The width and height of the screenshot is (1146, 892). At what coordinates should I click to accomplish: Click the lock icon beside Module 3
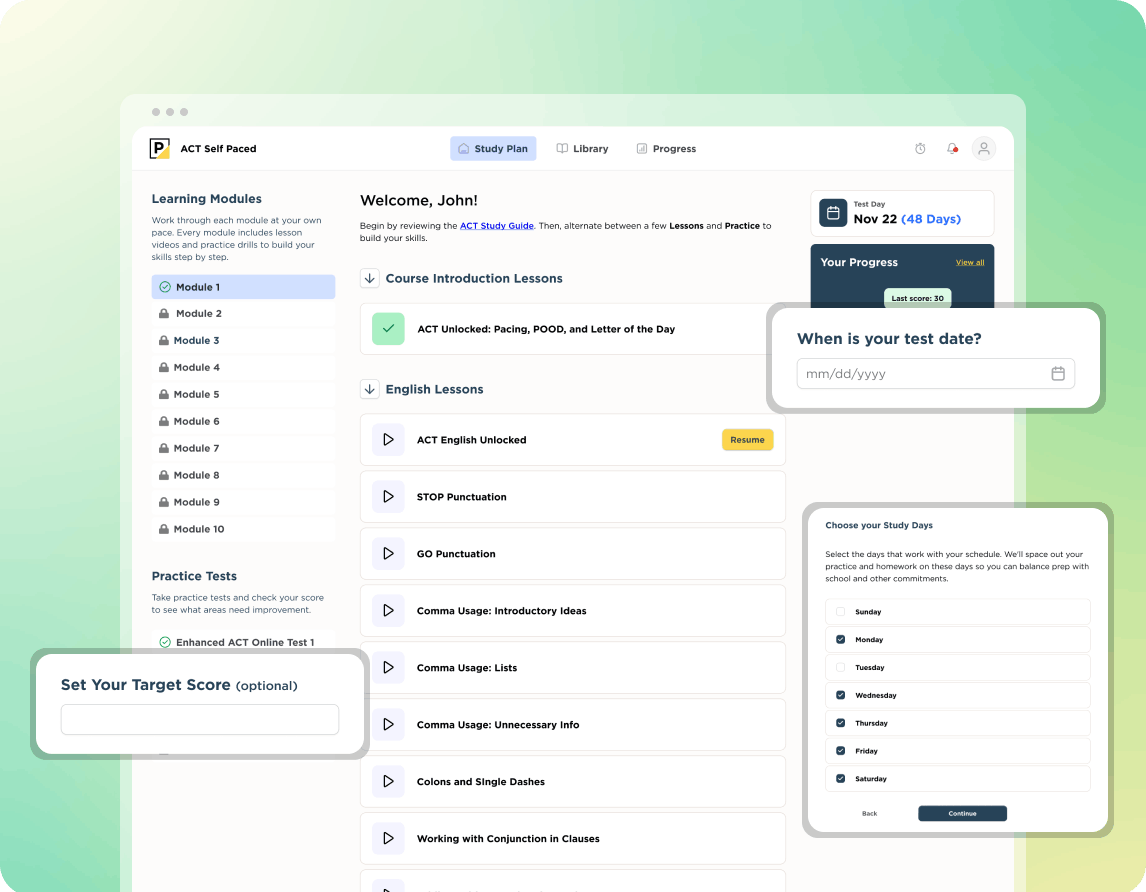tap(164, 340)
